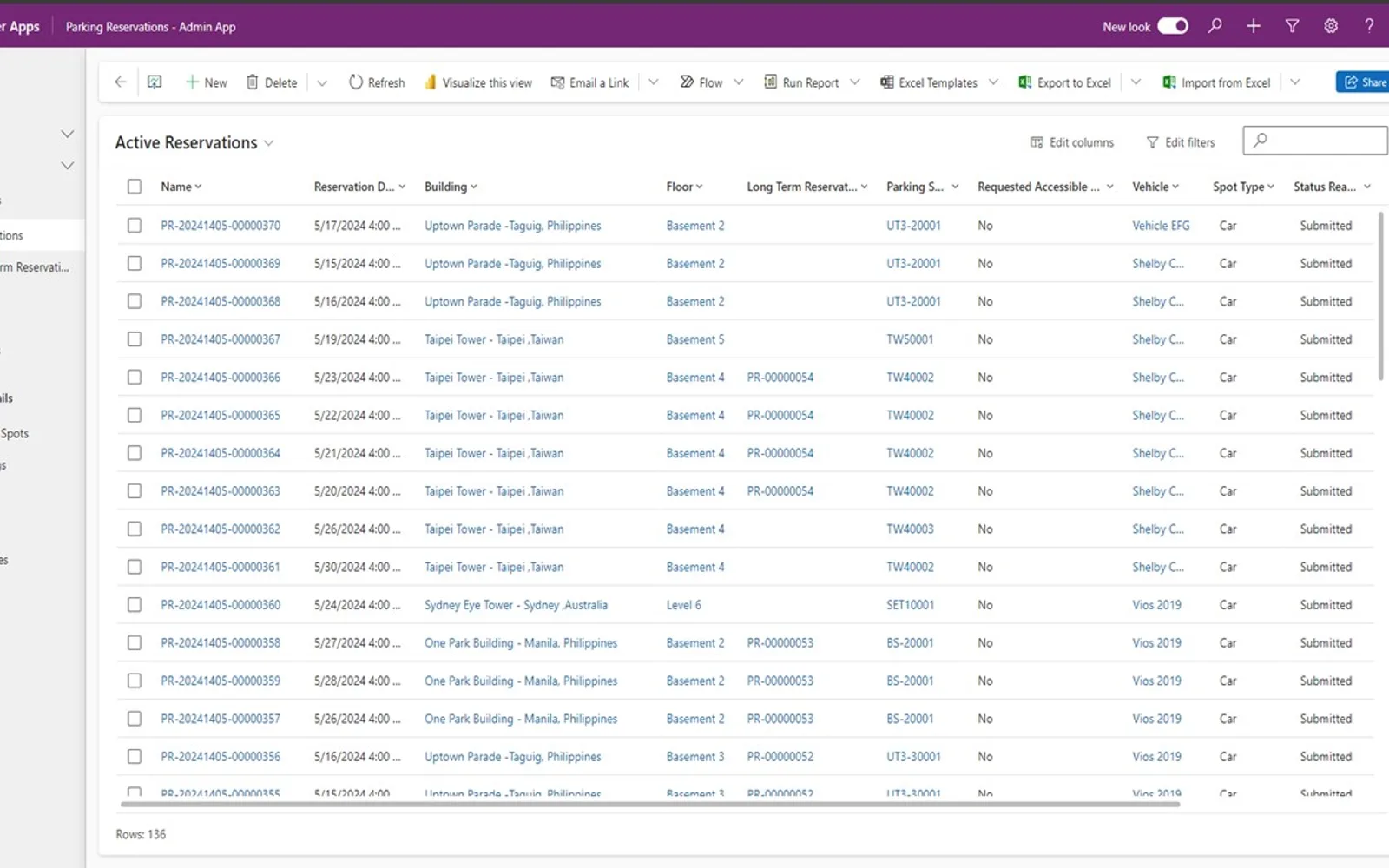Open reservation PR-20241405-00000368
The image size is (1389, 868).
(221, 301)
